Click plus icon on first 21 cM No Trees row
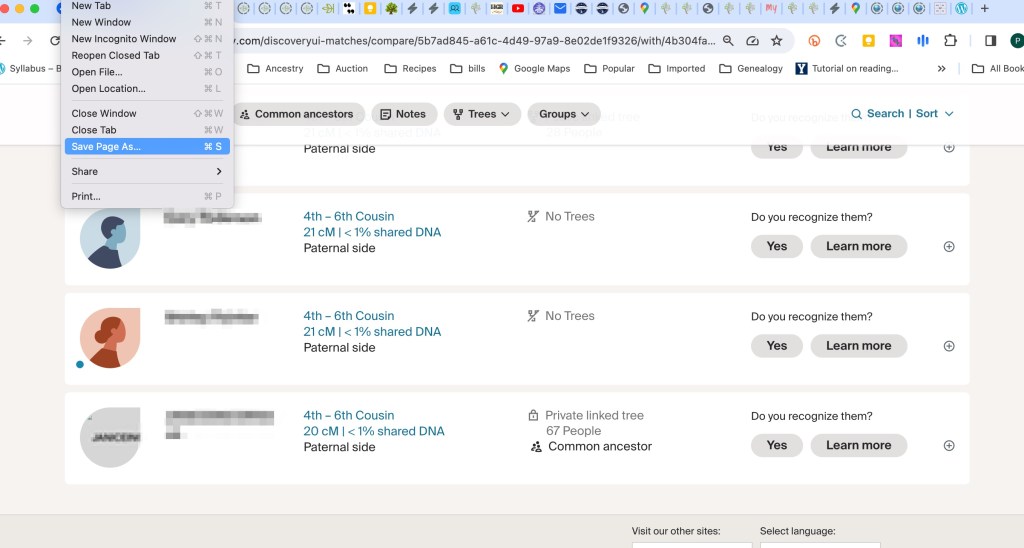Image resolution: width=1024 pixels, height=548 pixels. pyautogui.click(x=949, y=247)
